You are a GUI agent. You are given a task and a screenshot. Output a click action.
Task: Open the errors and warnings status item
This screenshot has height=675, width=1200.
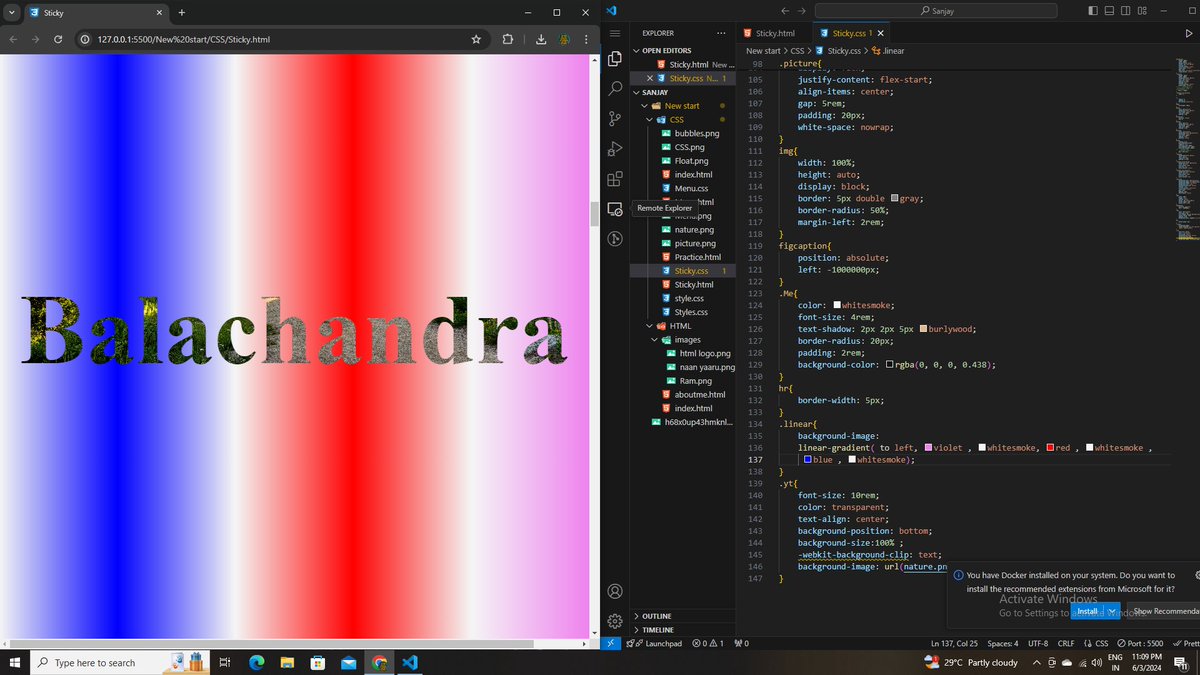[708, 643]
